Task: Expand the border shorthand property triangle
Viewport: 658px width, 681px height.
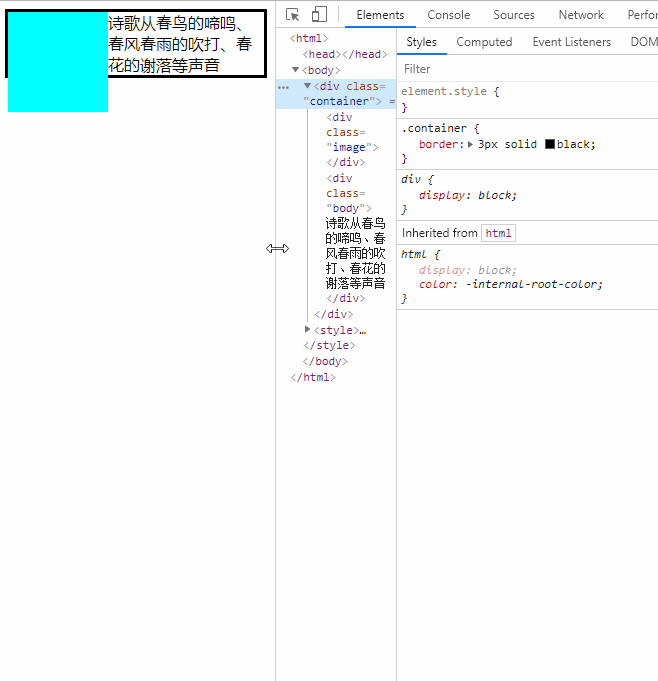Action: (x=470, y=145)
